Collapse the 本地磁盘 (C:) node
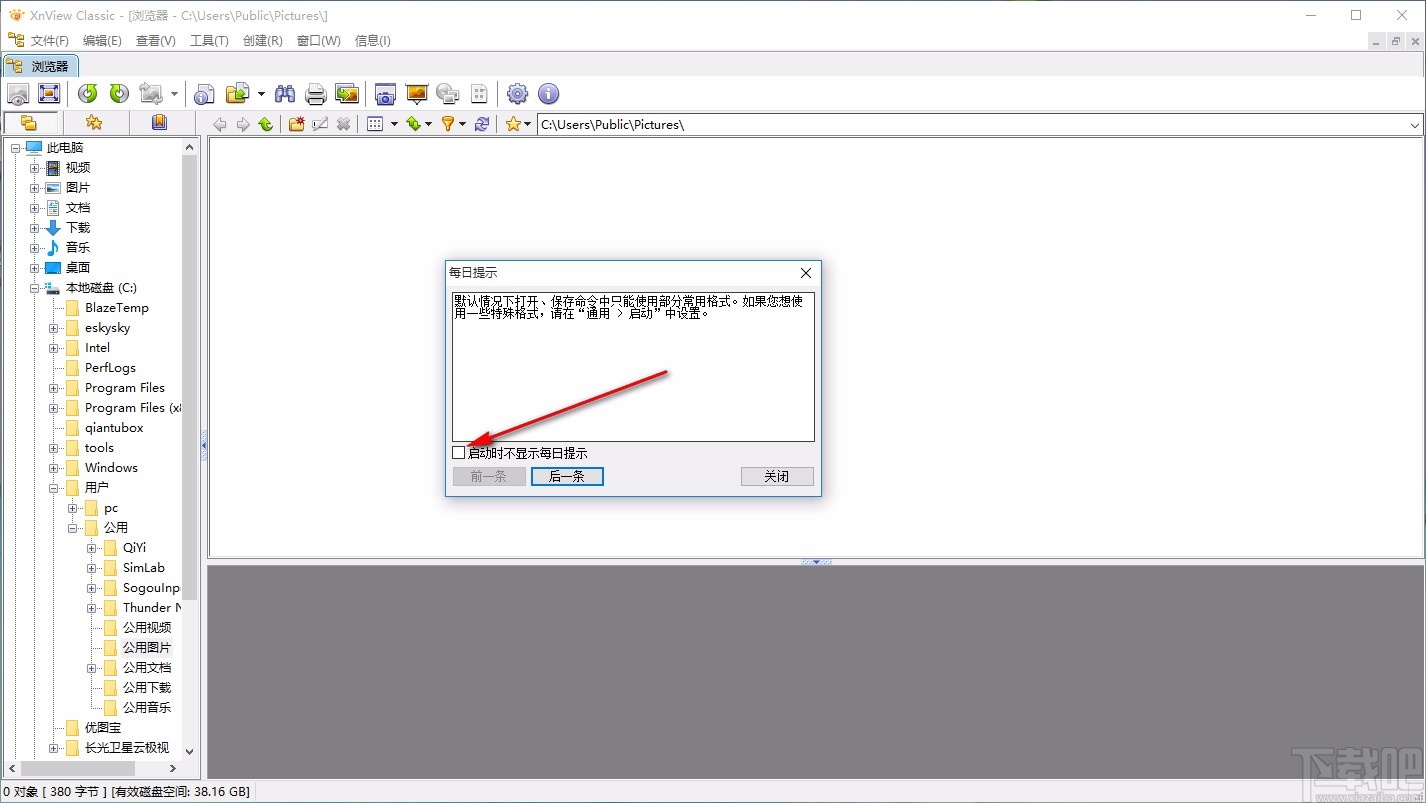Screen dimensions: 1426x803 click(x=35, y=288)
